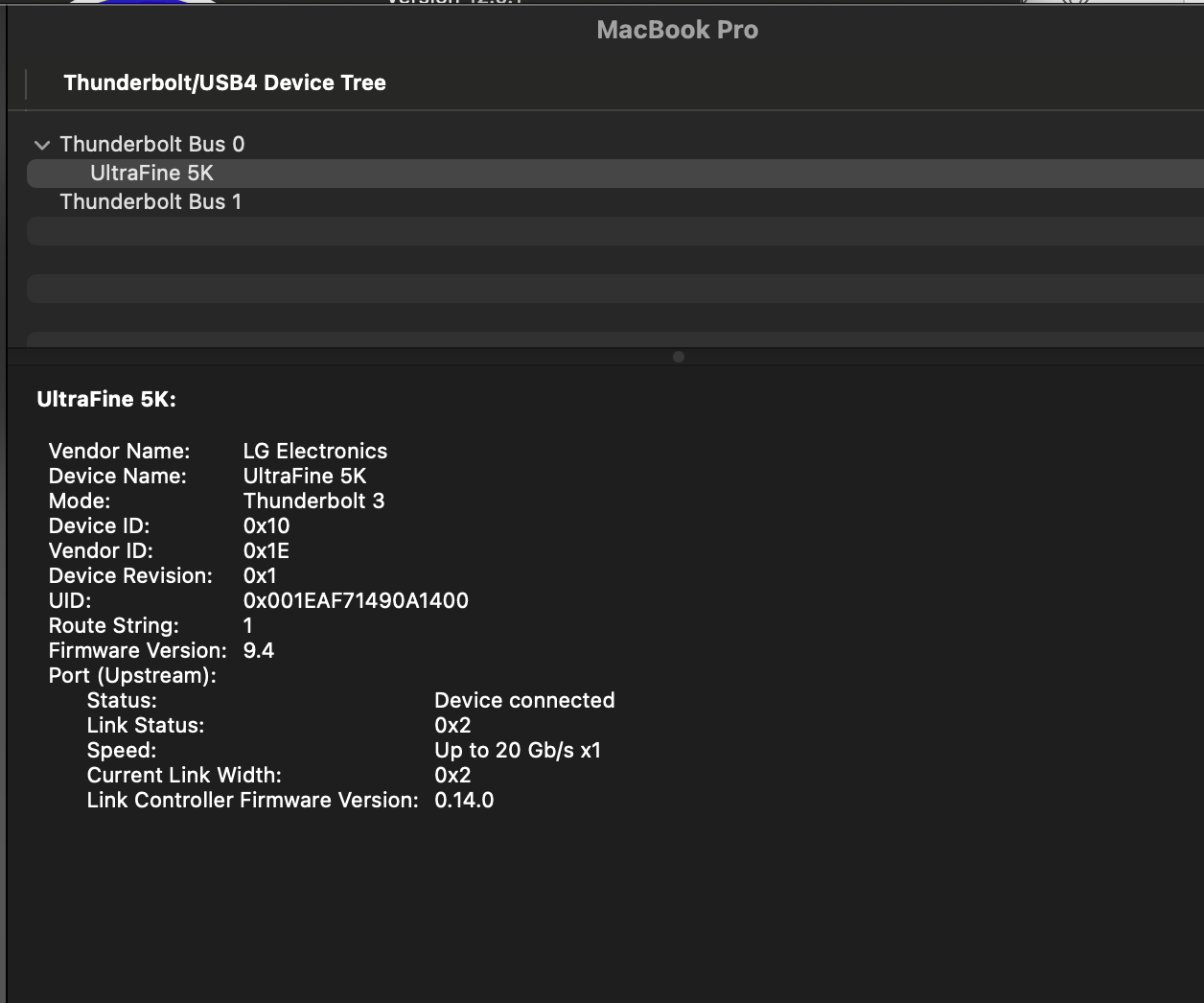This screenshot has height=1003, width=1204.
Task: Click the Current Link Width value 0x2
Action: [452, 775]
